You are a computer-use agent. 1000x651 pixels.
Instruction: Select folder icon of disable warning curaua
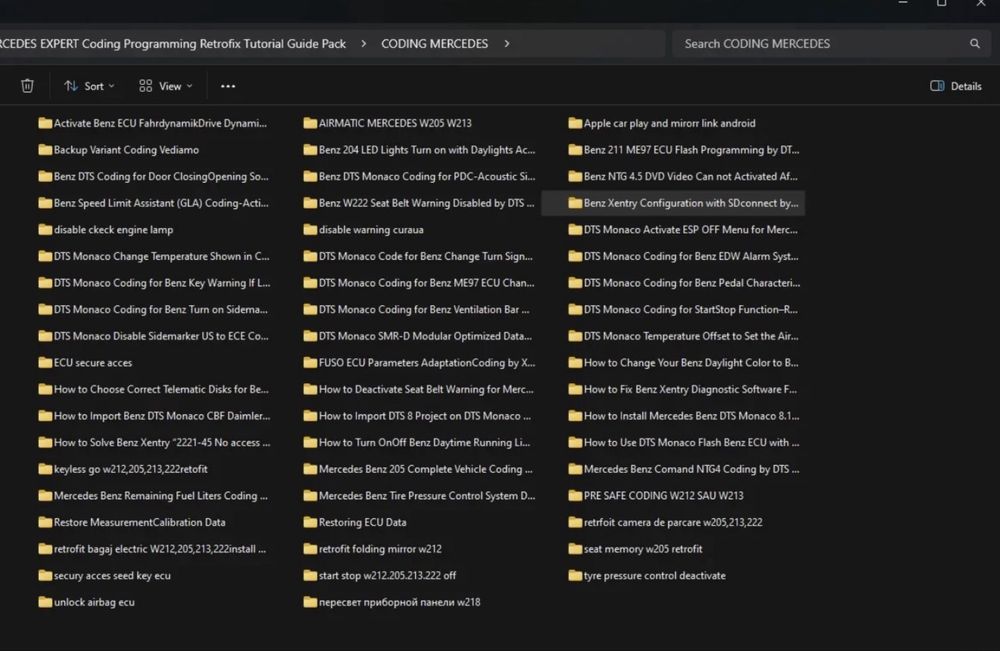coord(310,230)
